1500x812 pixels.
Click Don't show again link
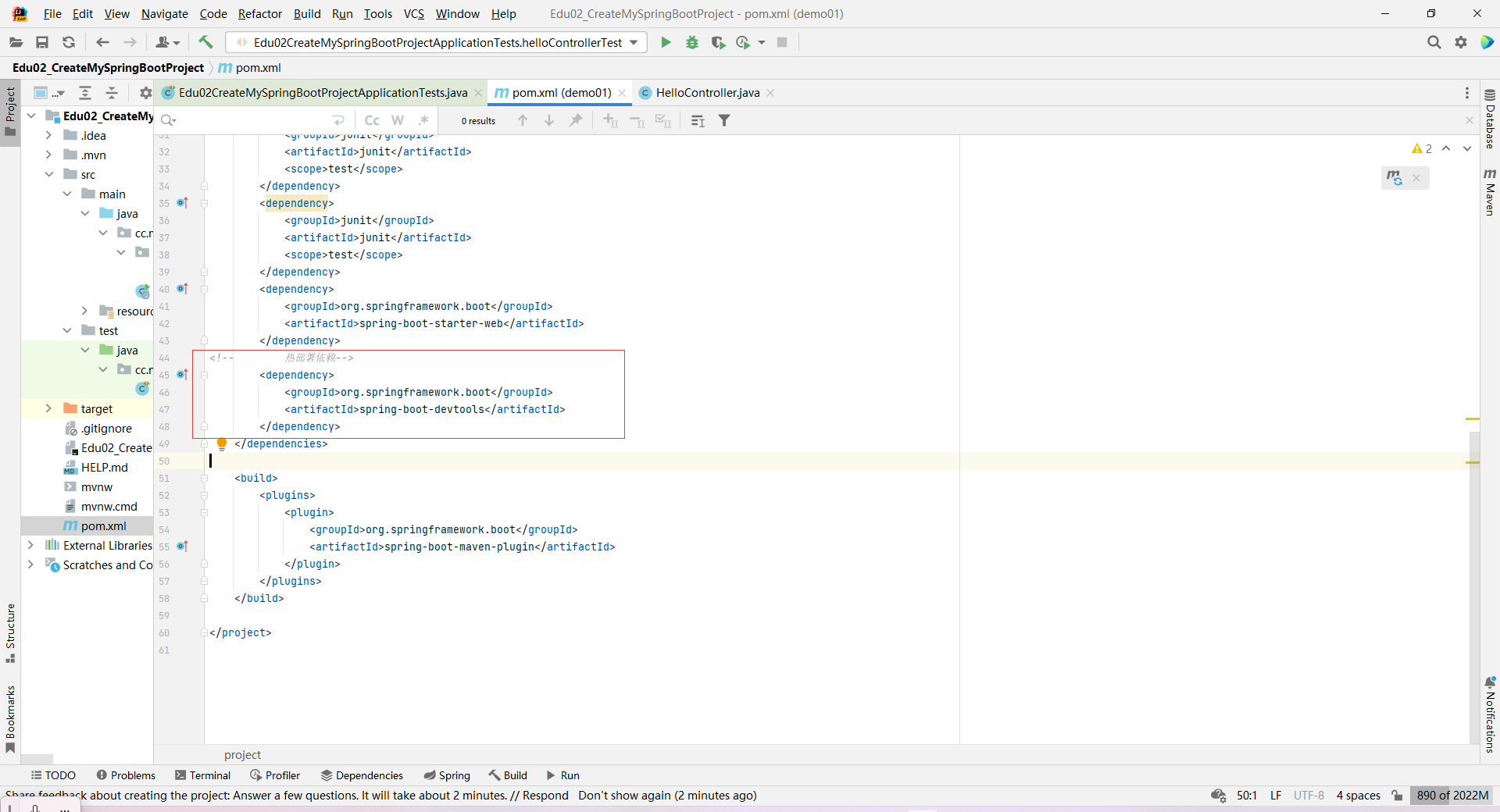click(624, 796)
